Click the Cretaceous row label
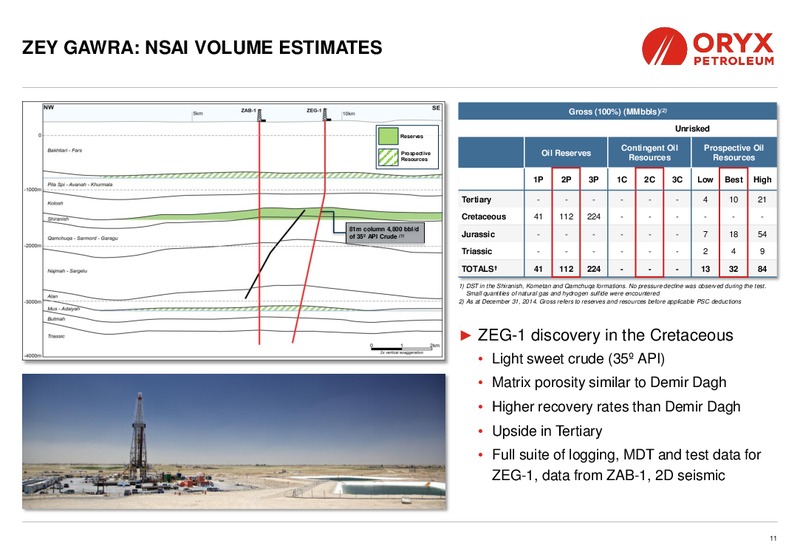The image size is (800, 554). (483, 216)
